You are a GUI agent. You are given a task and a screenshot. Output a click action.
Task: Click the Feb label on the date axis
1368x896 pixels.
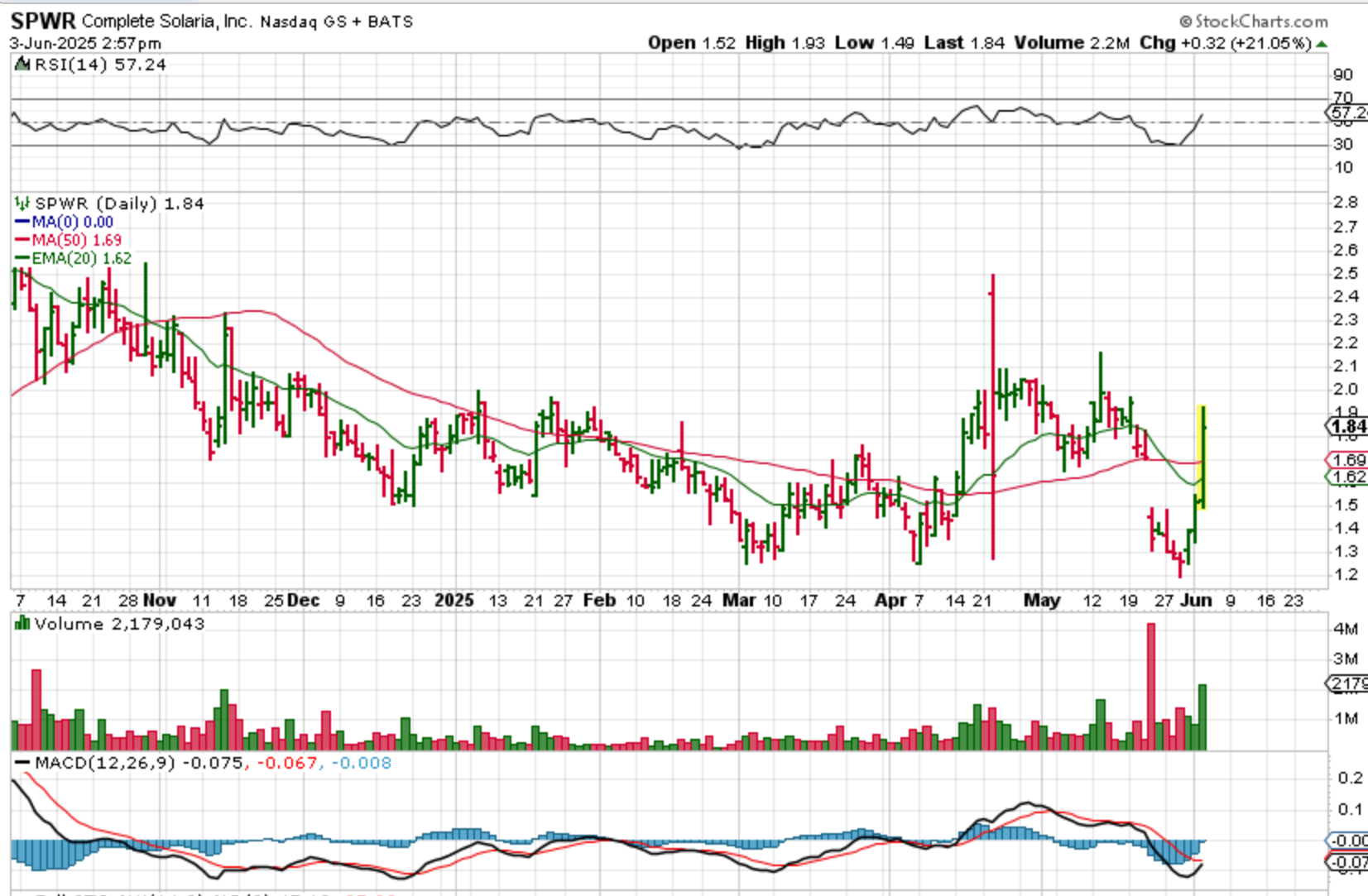(x=599, y=601)
